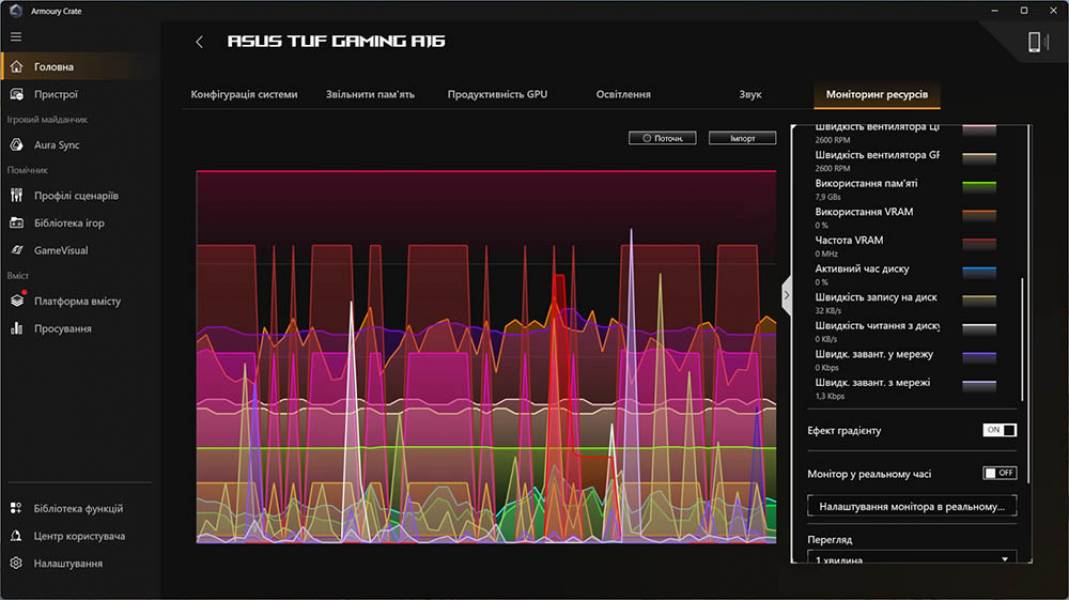Open the Звук tab
1069x600 pixels.
[750, 94]
